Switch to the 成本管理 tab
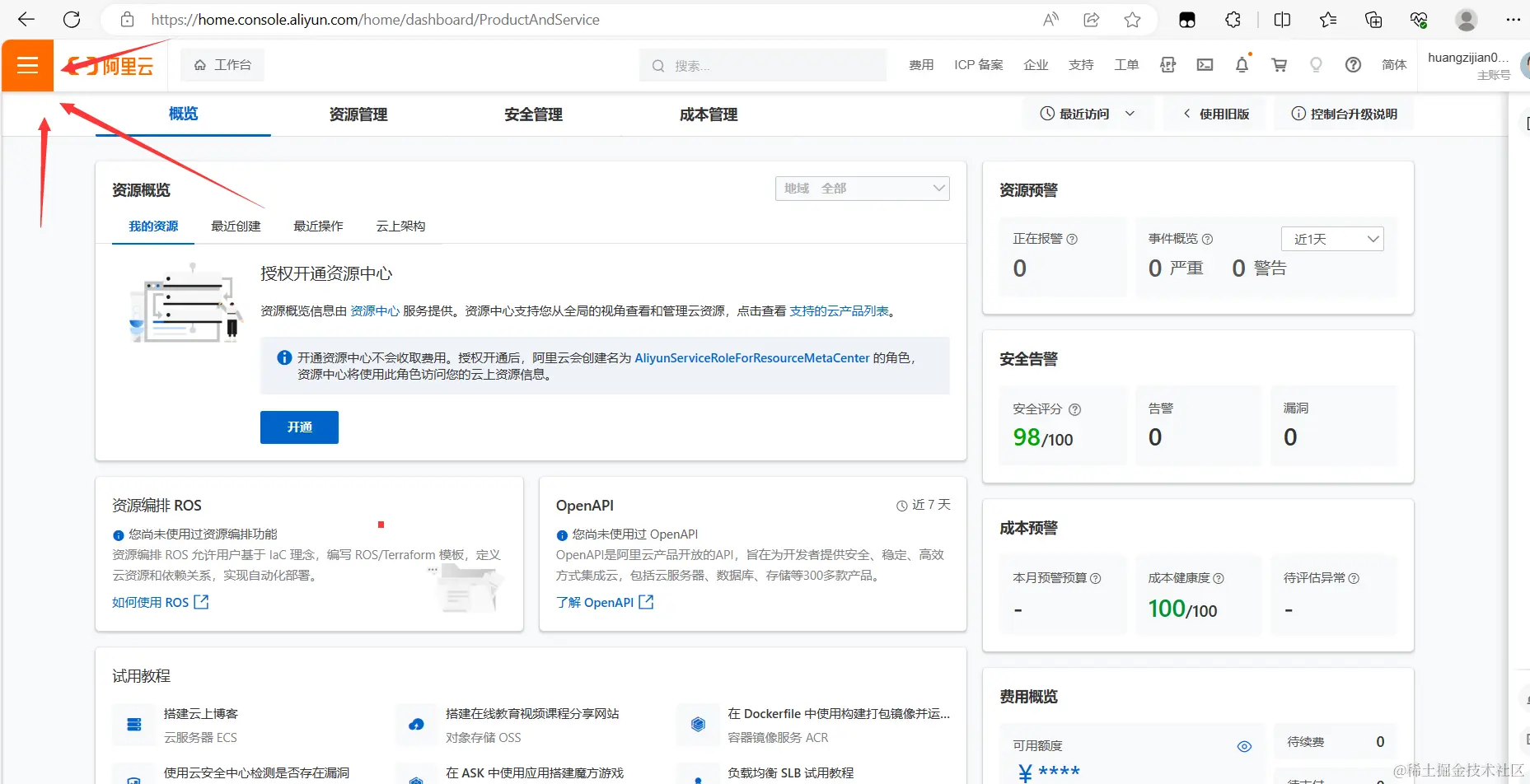 (709, 114)
